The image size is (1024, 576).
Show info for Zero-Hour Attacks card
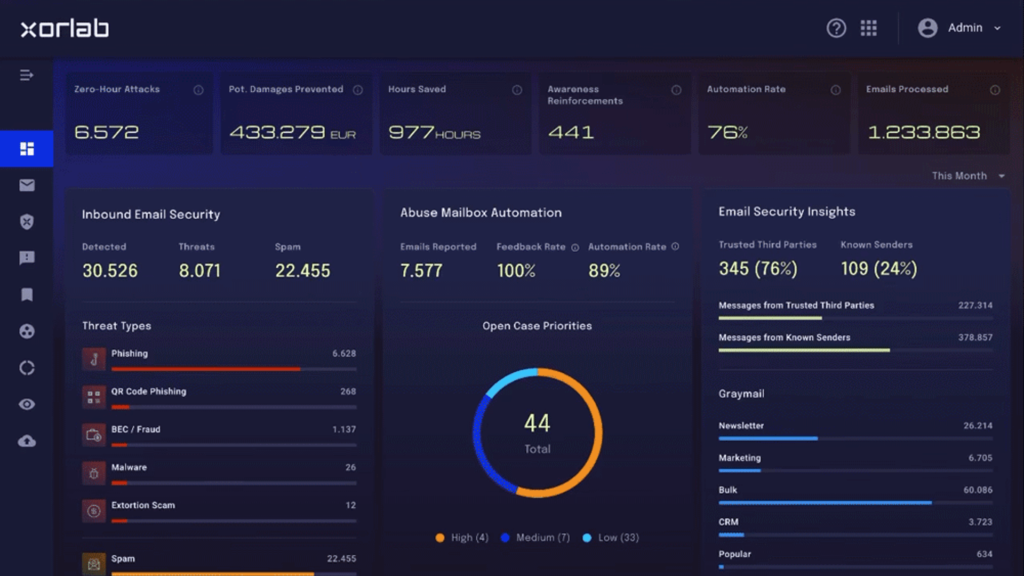point(198,90)
